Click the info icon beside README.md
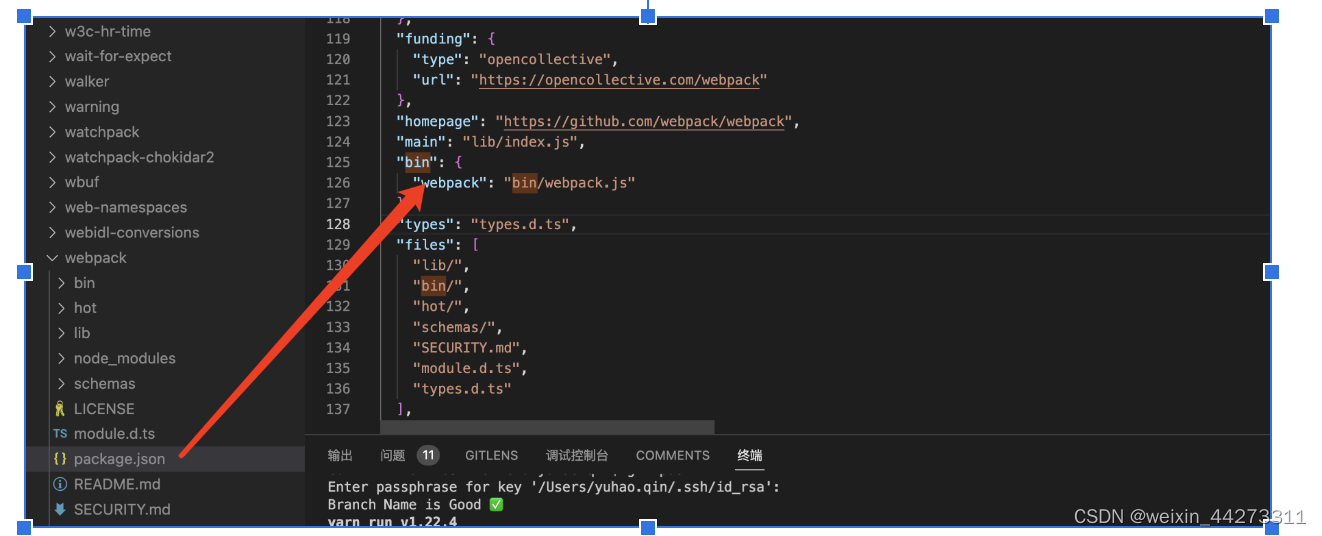1322x536 pixels. point(60,484)
